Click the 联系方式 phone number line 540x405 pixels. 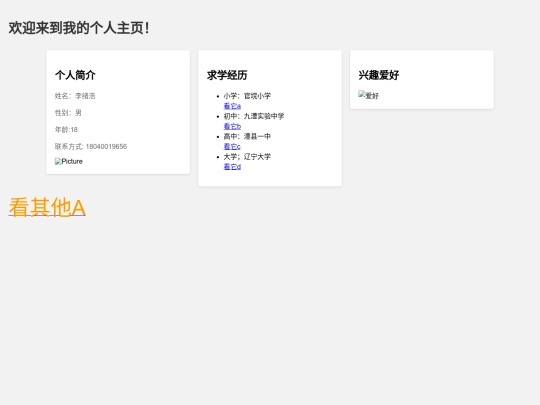point(91,147)
